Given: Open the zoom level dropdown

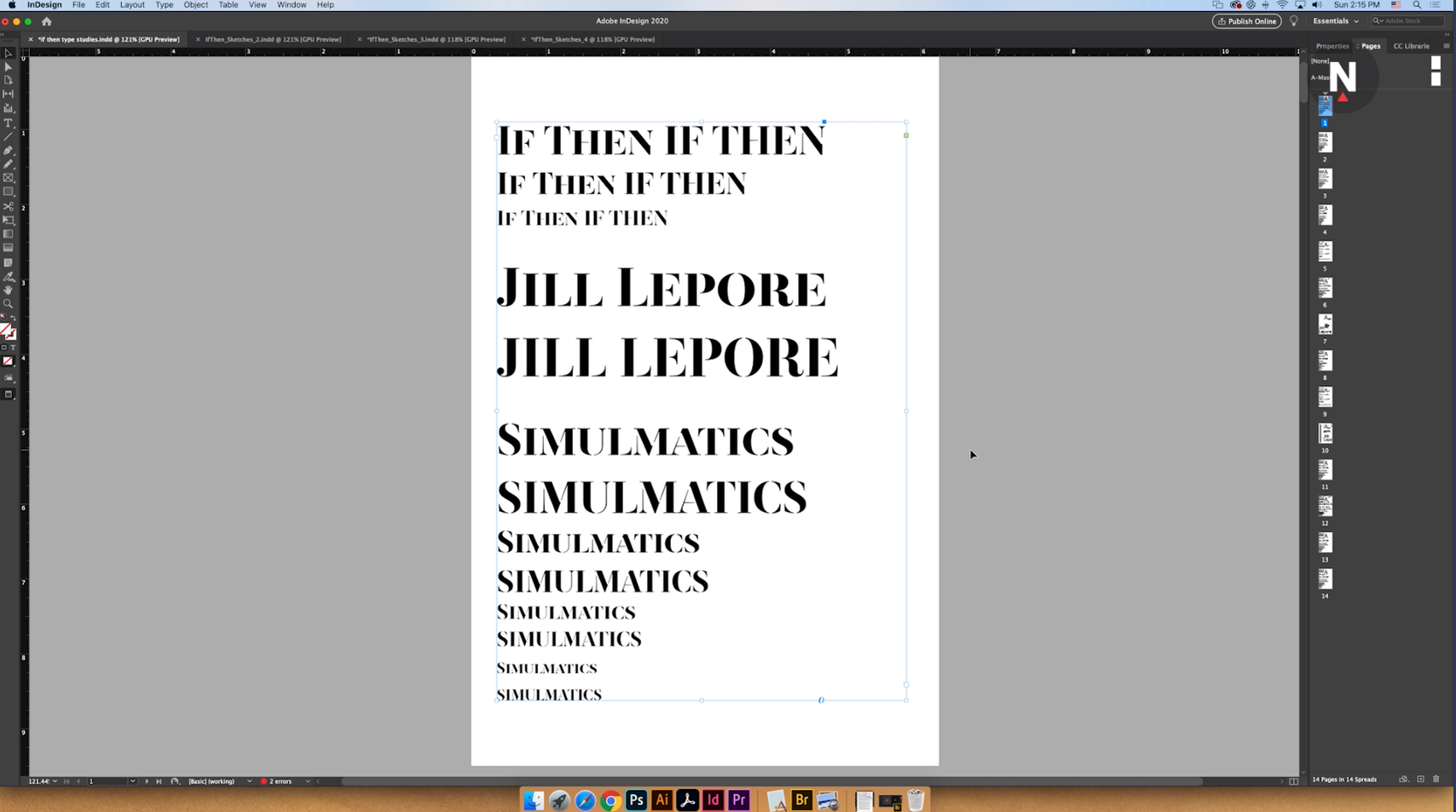Looking at the screenshot, I should pyautogui.click(x=55, y=781).
